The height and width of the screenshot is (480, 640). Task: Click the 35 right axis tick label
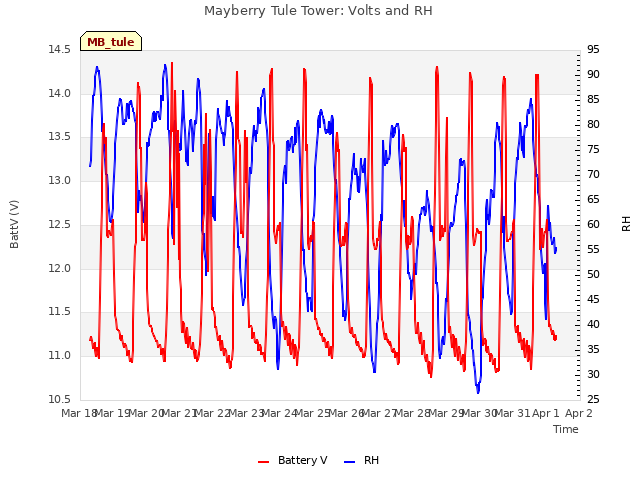pos(593,349)
